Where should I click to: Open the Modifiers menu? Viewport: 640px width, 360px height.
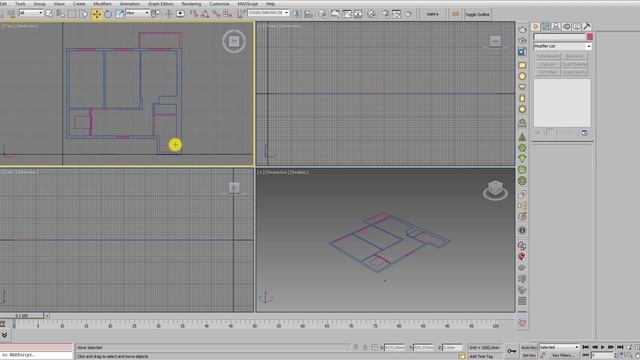[x=102, y=4]
